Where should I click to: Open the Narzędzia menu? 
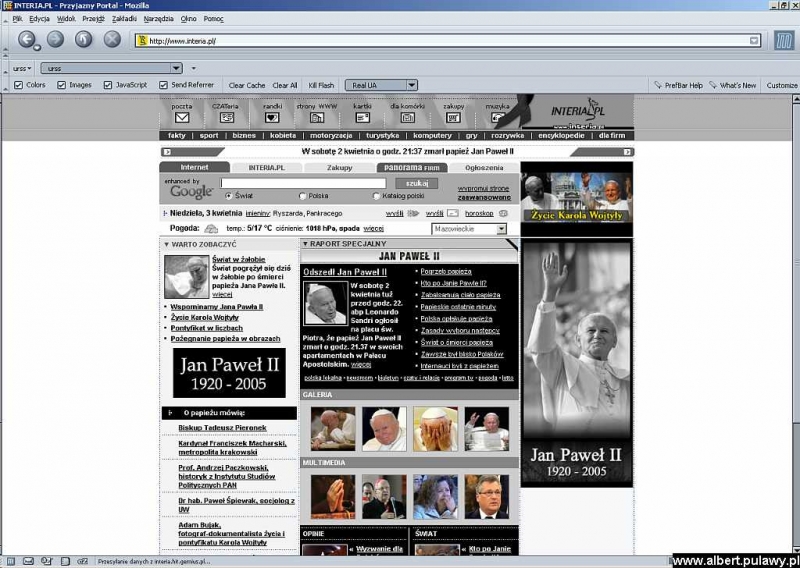point(158,19)
